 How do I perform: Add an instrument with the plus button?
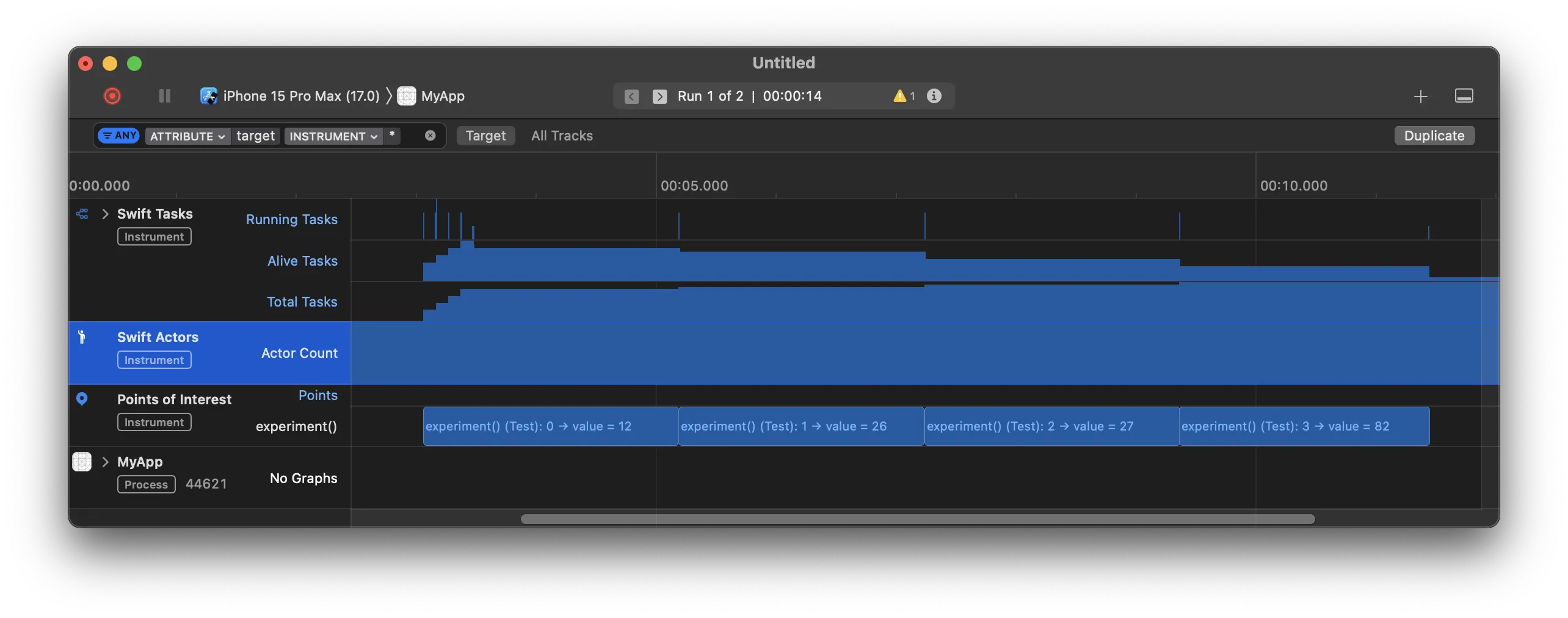pos(1421,96)
